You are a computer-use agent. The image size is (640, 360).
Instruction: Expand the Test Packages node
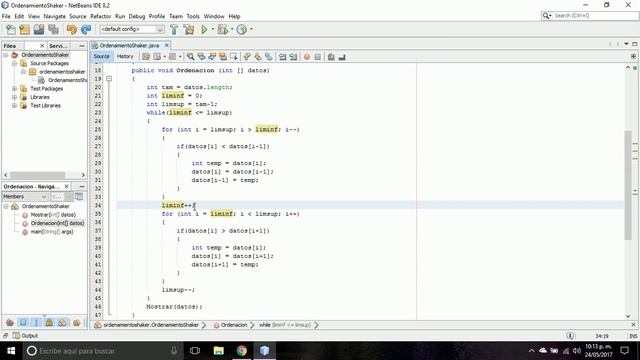(15, 89)
